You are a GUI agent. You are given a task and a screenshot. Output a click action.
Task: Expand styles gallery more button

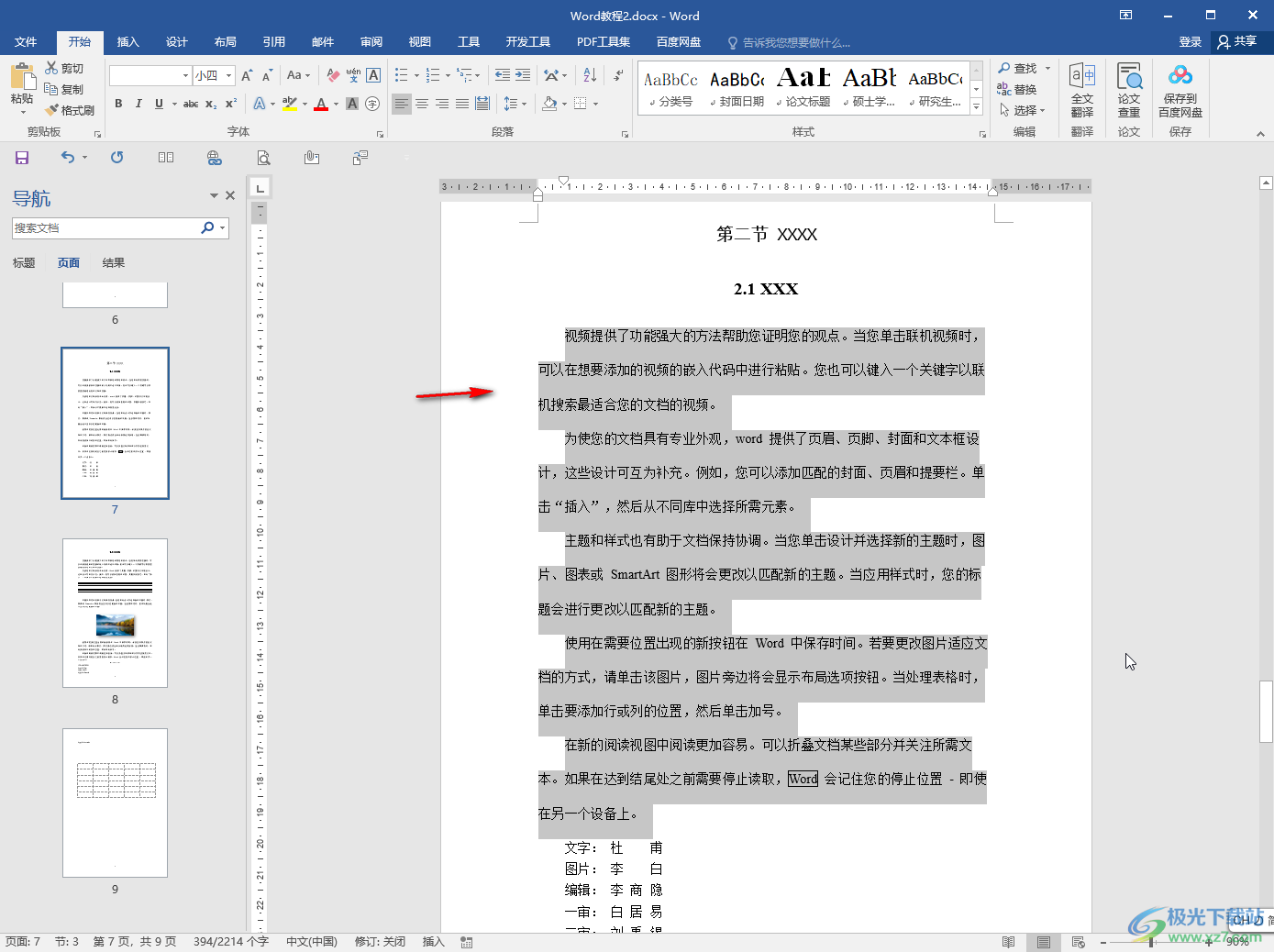coord(977,107)
